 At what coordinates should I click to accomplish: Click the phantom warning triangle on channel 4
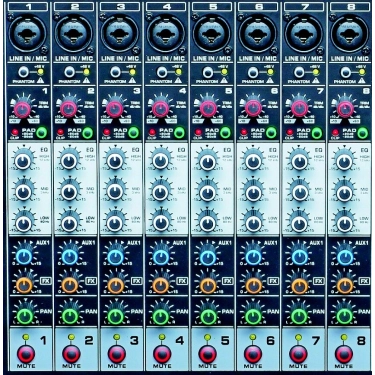tap(178, 80)
